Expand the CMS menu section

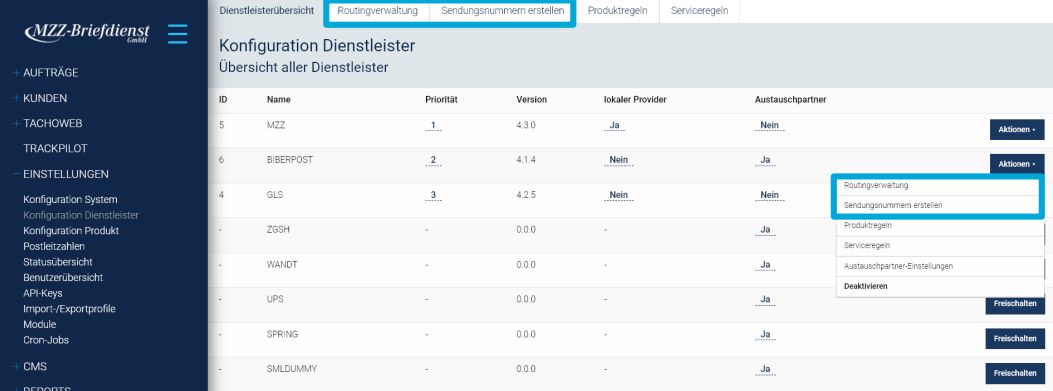coord(34,367)
